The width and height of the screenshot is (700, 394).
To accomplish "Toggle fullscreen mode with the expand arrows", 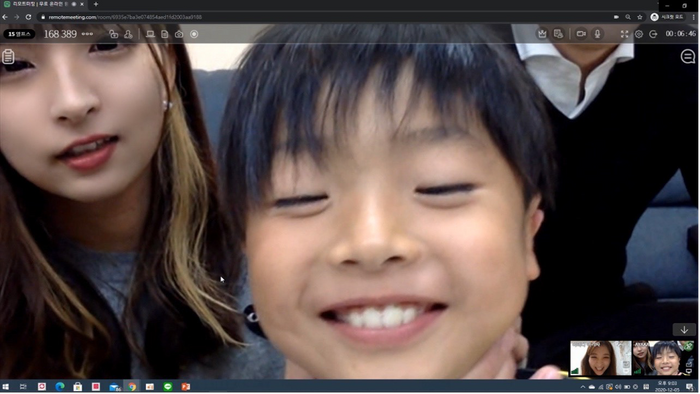I will [625, 34].
